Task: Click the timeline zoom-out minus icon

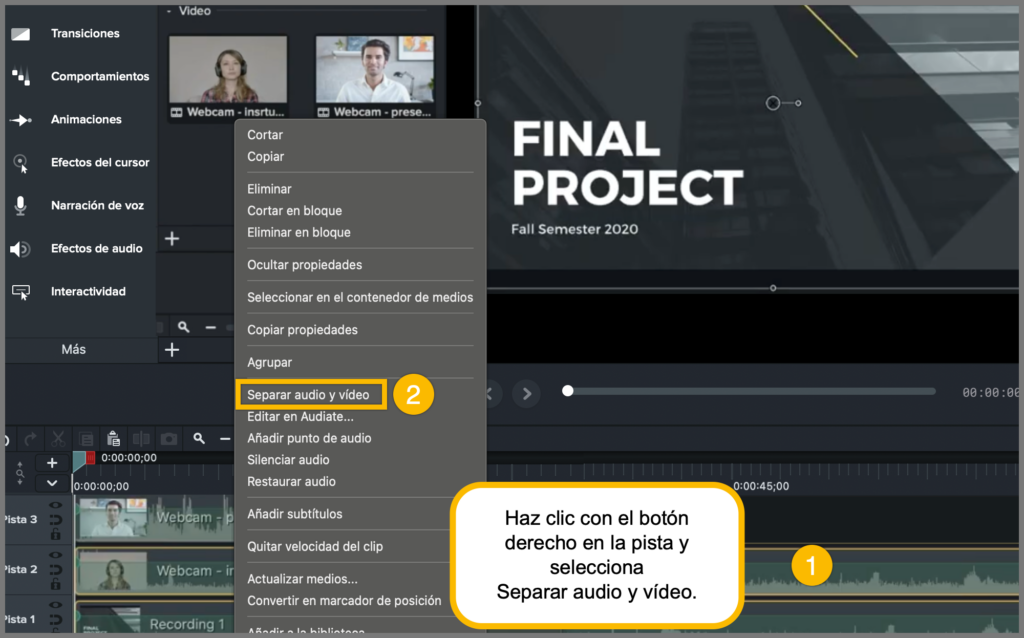Action: [225, 439]
